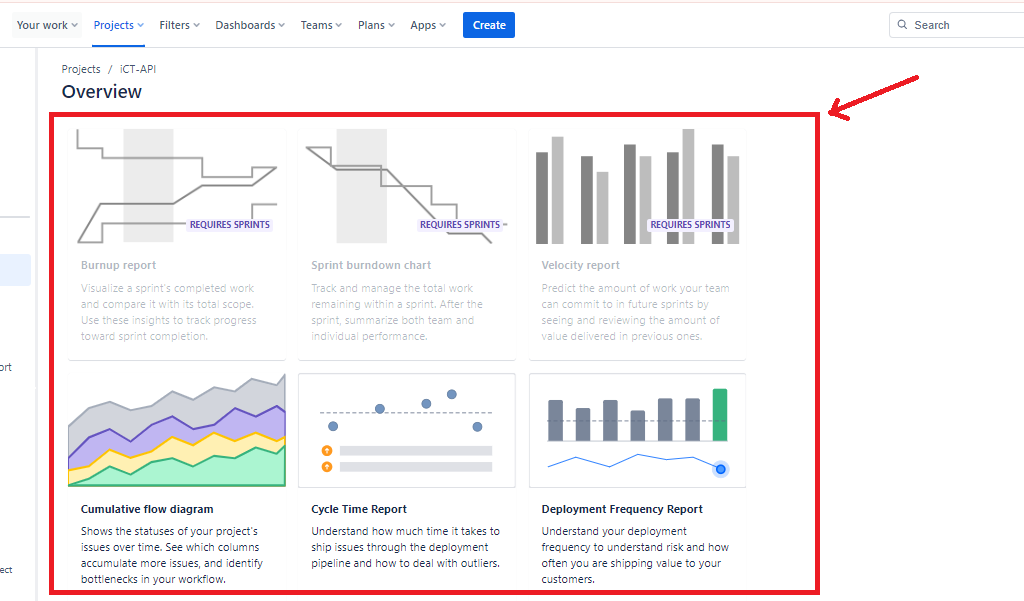Image resolution: width=1024 pixels, height=601 pixels.
Task: Click the Burnup report chart image
Action: [176, 186]
